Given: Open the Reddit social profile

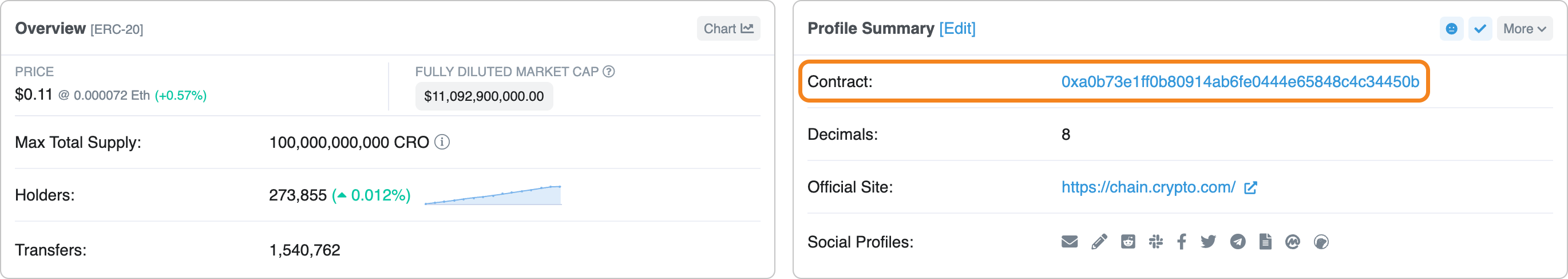Looking at the screenshot, I should (x=1128, y=242).
